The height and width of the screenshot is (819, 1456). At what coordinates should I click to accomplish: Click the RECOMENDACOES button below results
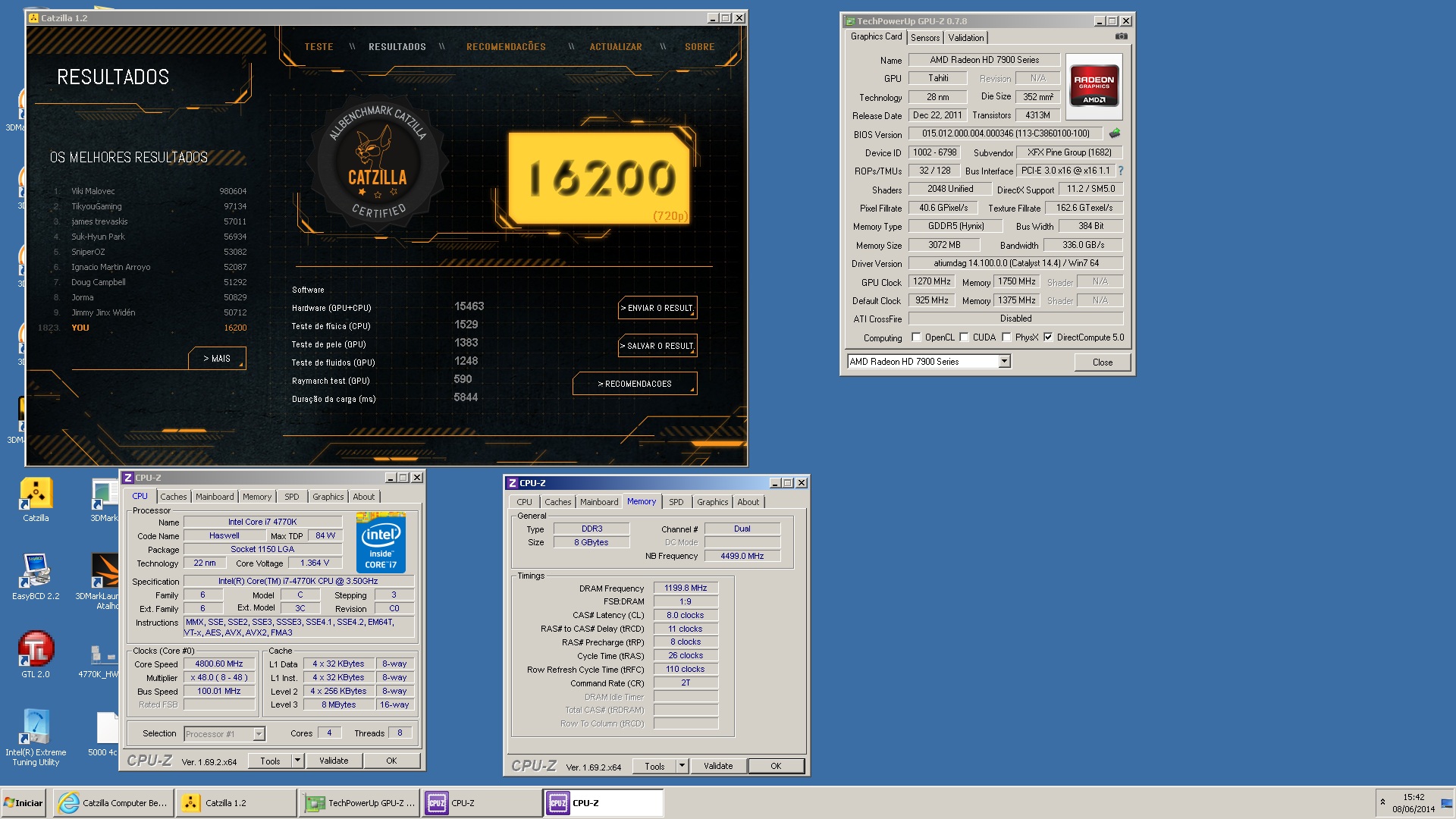pyautogui.click(x=635, y=384)
